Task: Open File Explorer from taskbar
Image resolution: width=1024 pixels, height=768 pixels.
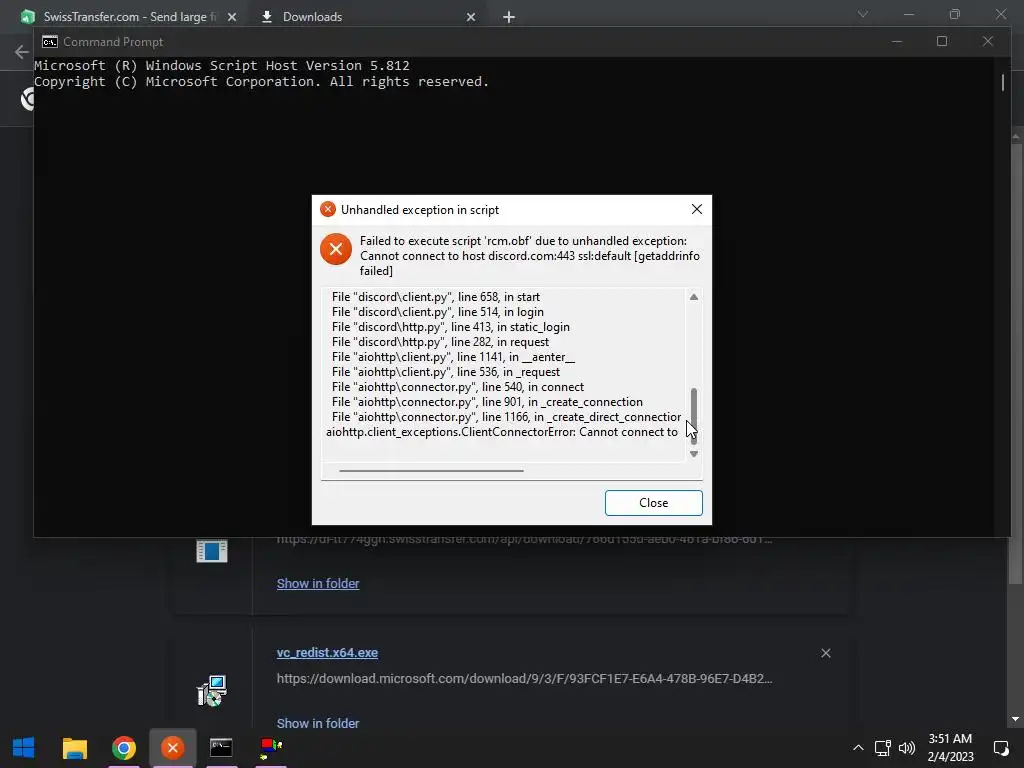Action: 74,748
